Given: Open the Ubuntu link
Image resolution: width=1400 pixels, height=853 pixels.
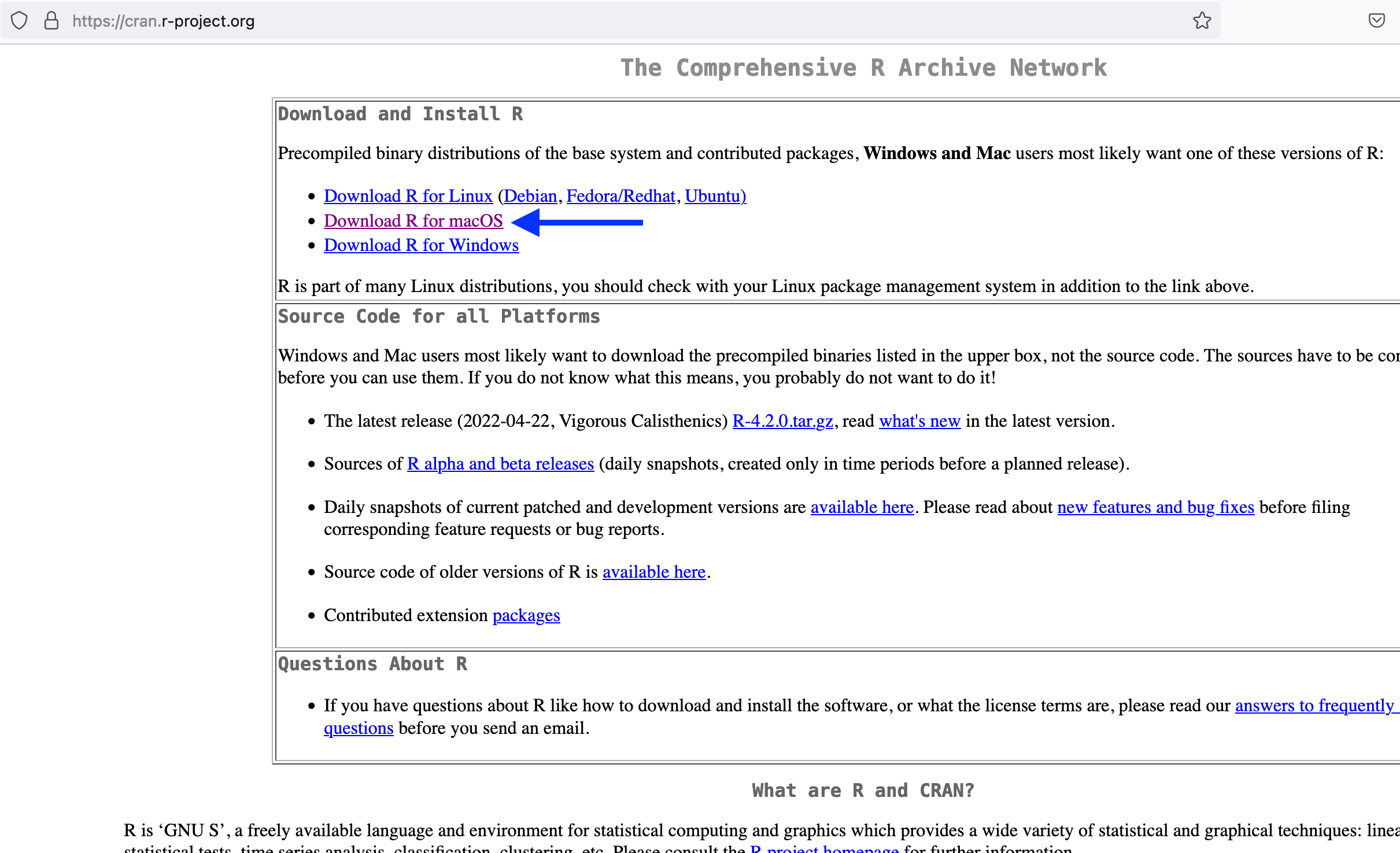Looking at the screenshot, I should (x=715, y=196).
